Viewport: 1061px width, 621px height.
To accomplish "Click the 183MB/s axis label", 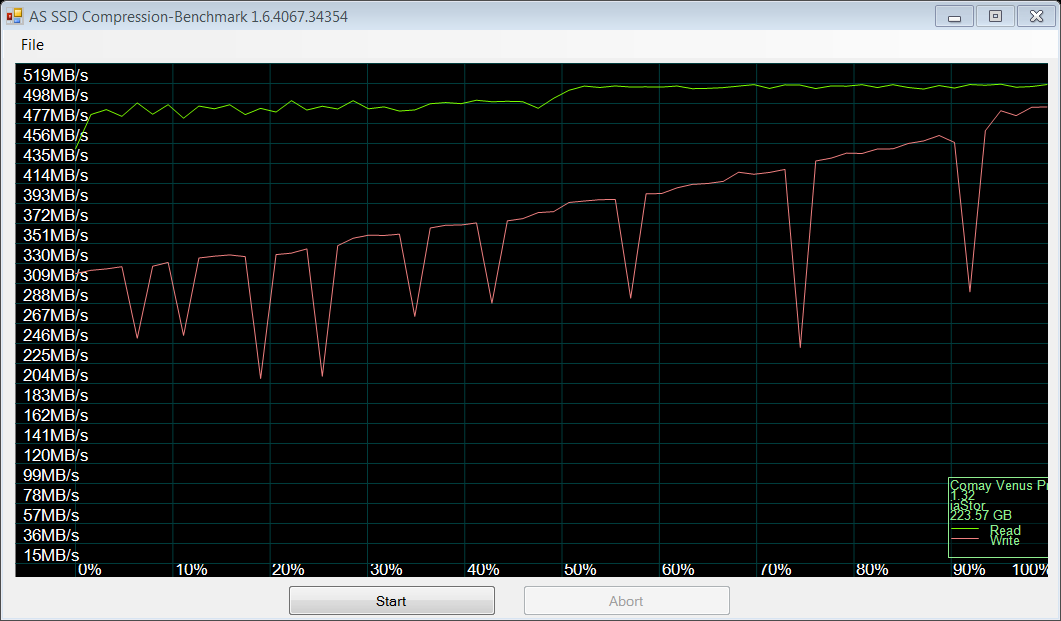I will (55, 395).
